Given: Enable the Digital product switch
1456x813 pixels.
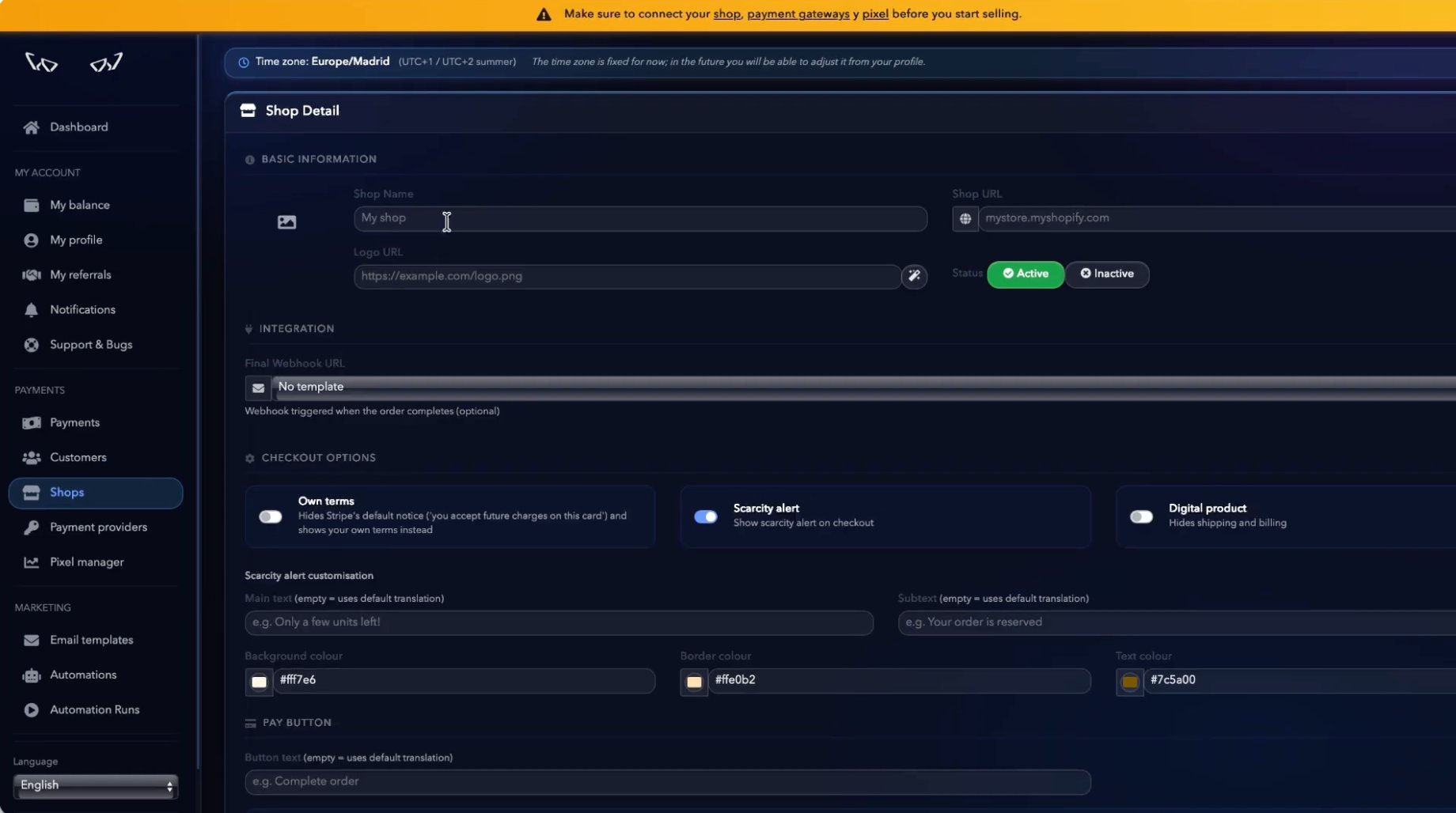Looking at the screenshot, I should point(1141,516).
